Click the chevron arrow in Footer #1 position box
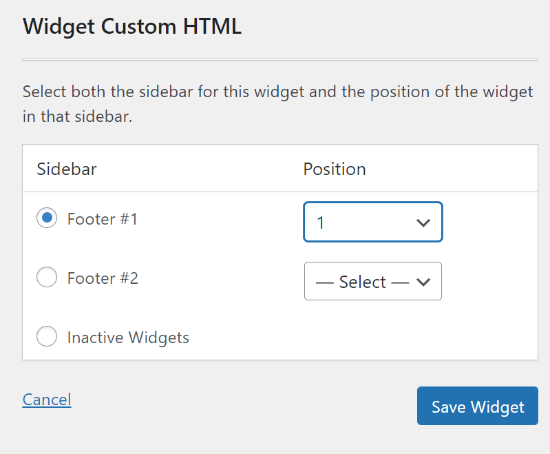The height and width of the screenshot is (454, 550). click(423, 223)
